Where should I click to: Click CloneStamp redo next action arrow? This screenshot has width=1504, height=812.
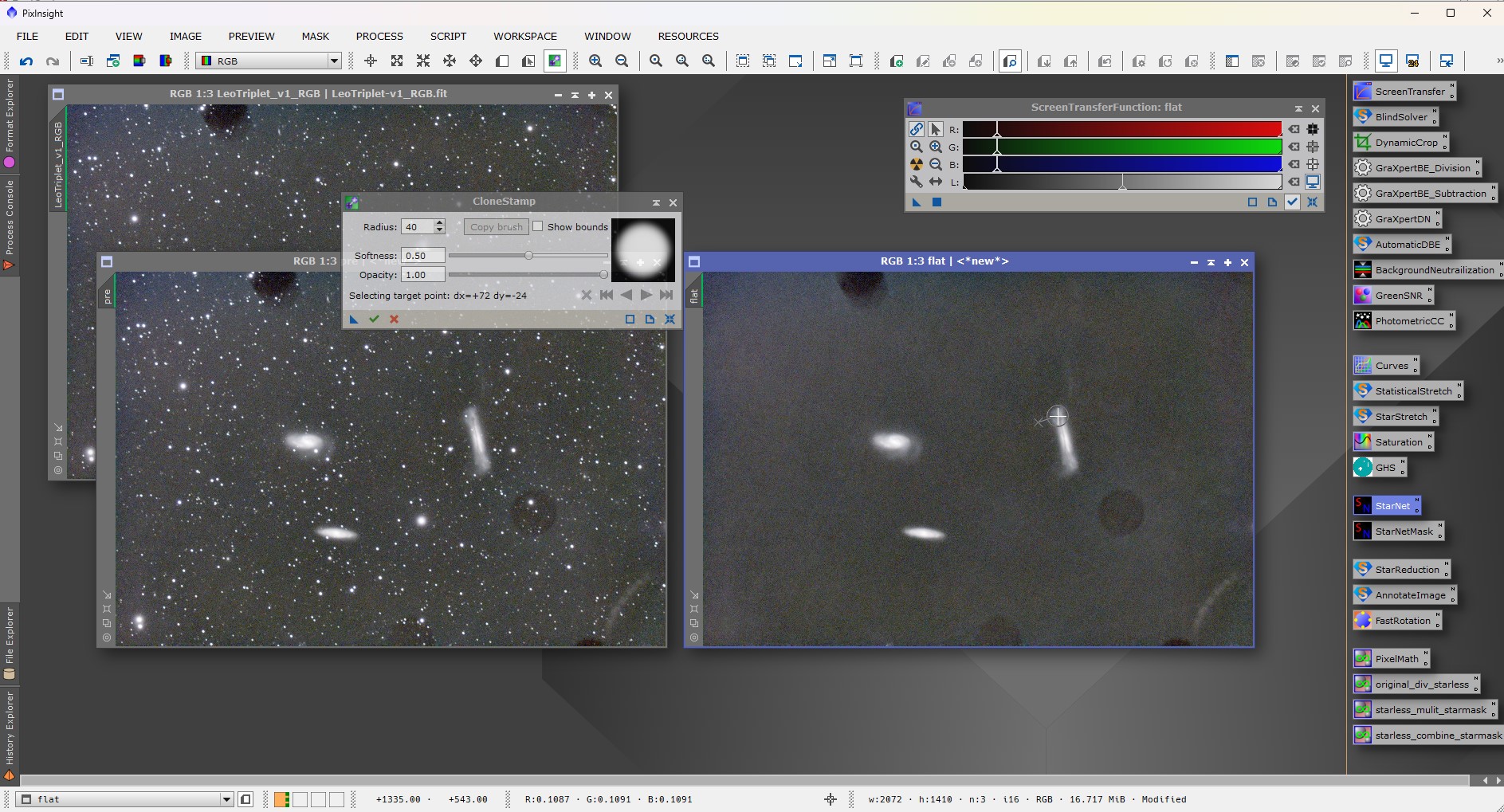[646, 295]
